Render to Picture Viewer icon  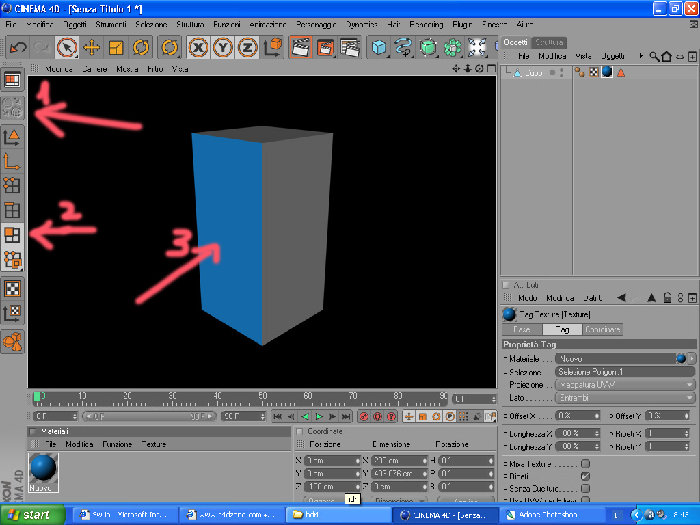tap(325, 47)
